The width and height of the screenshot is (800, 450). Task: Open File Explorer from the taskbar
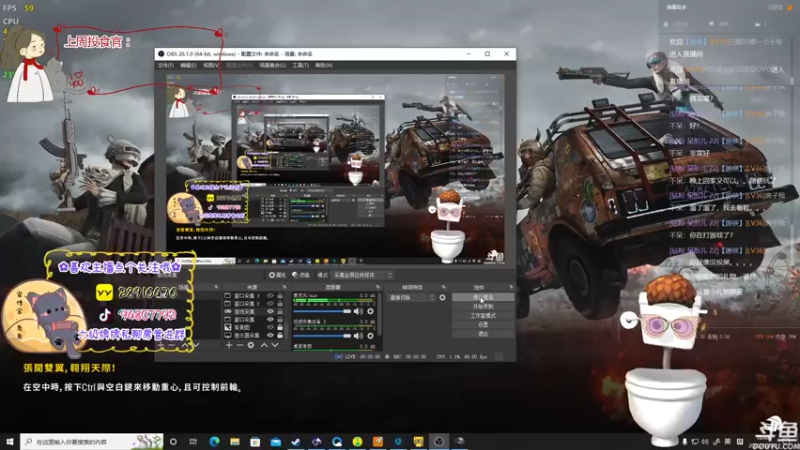pyautogui.click(x=235, y=441)
